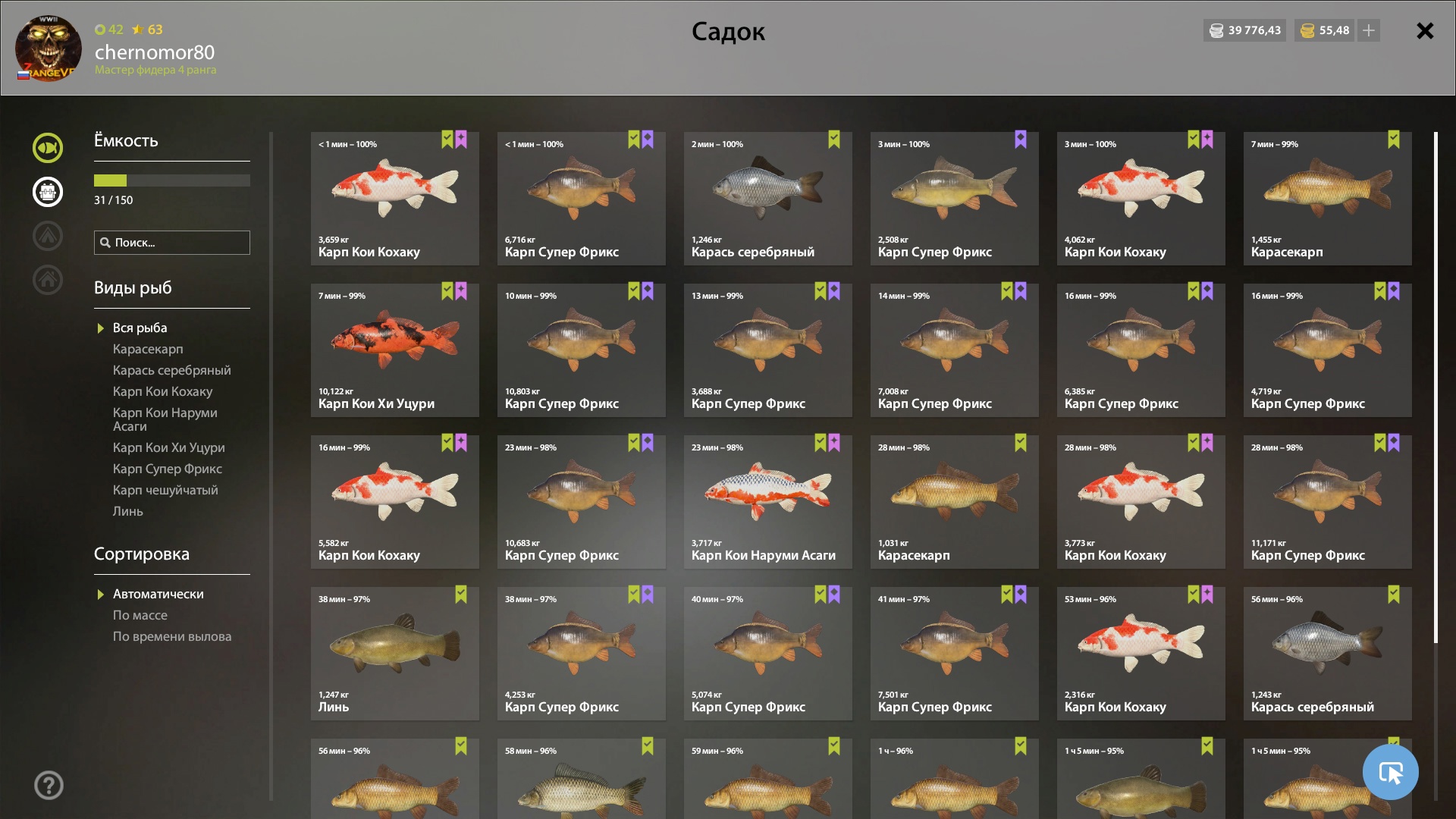
Task: Show Вся рыба filter
Action: click(140, 328)
